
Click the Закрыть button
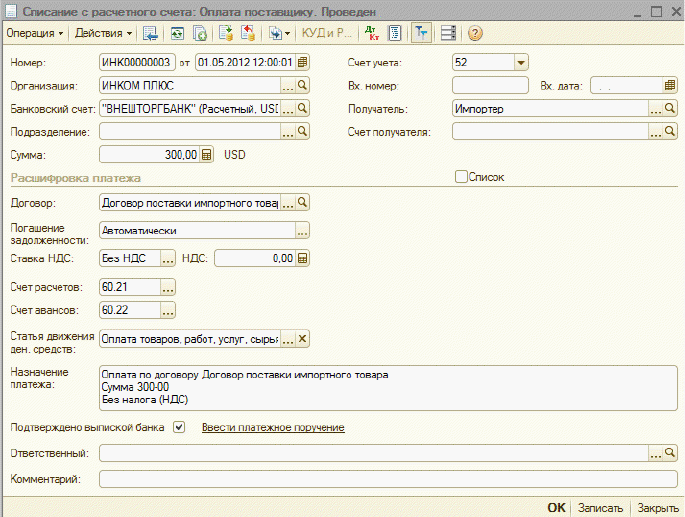coord(658,507)
